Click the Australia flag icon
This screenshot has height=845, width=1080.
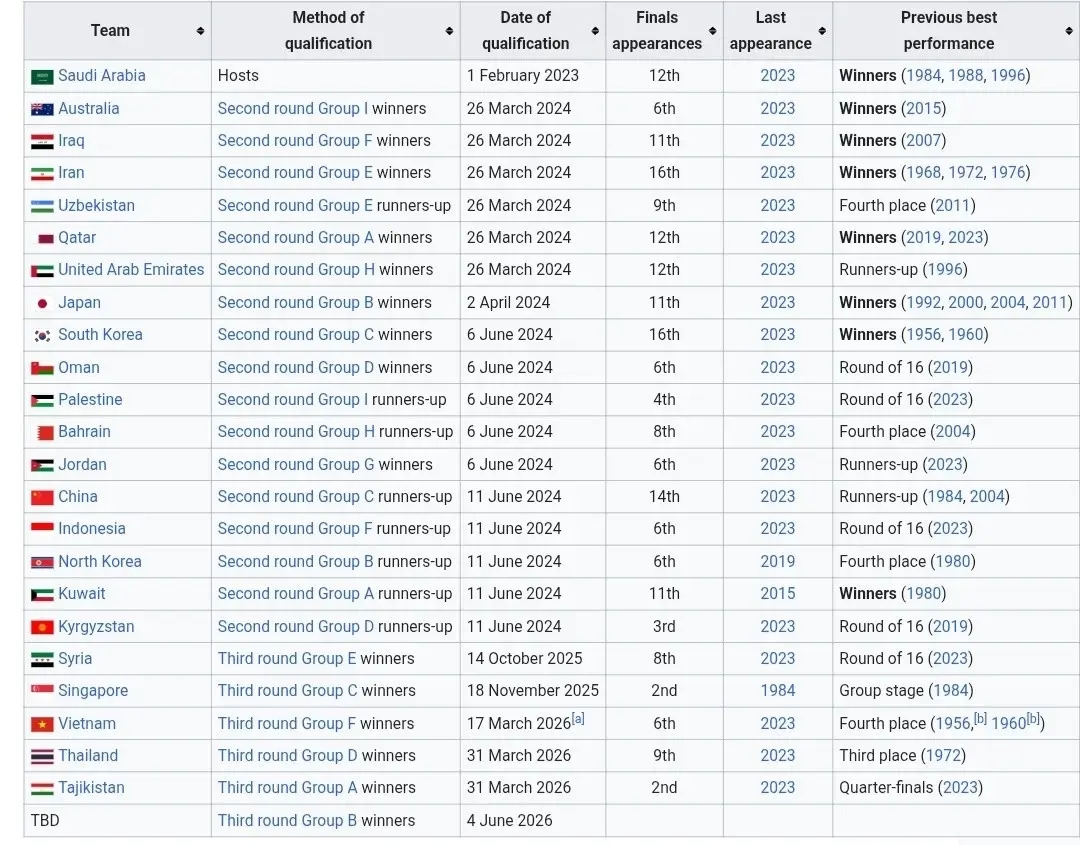coord(42,109)
